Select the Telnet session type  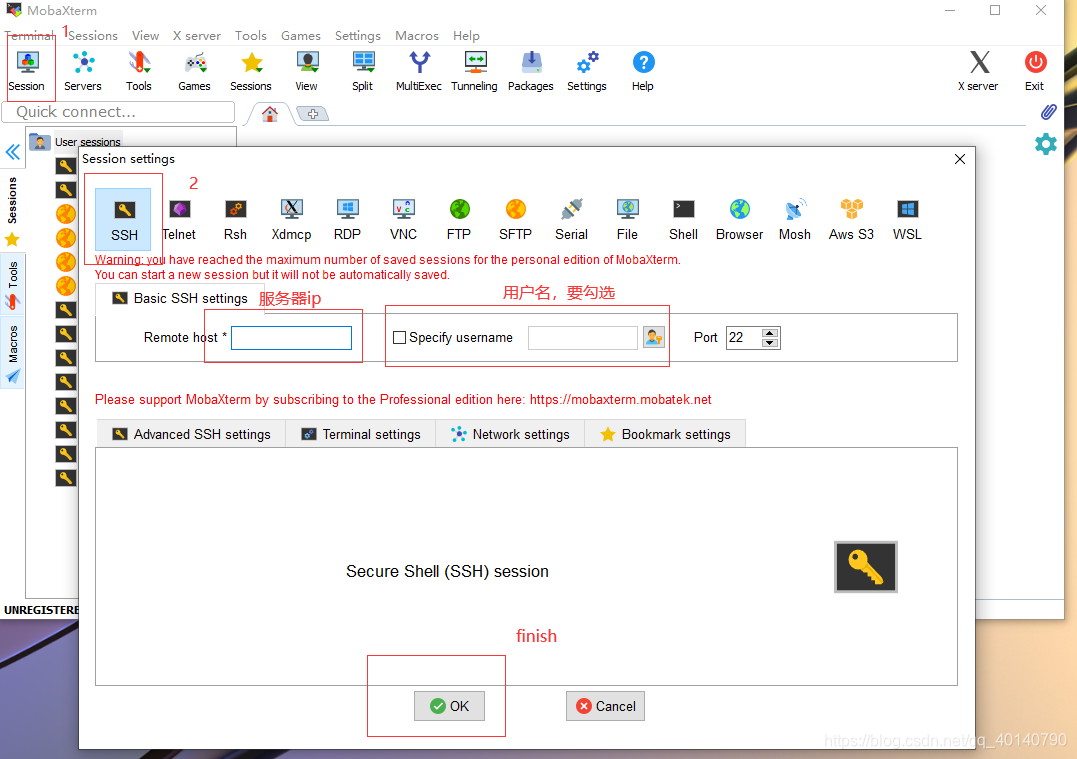coord(179,220)
